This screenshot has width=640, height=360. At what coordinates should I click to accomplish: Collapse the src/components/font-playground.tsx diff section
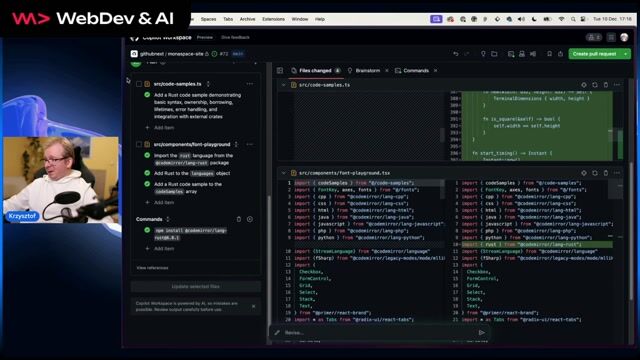click(283, 173)
